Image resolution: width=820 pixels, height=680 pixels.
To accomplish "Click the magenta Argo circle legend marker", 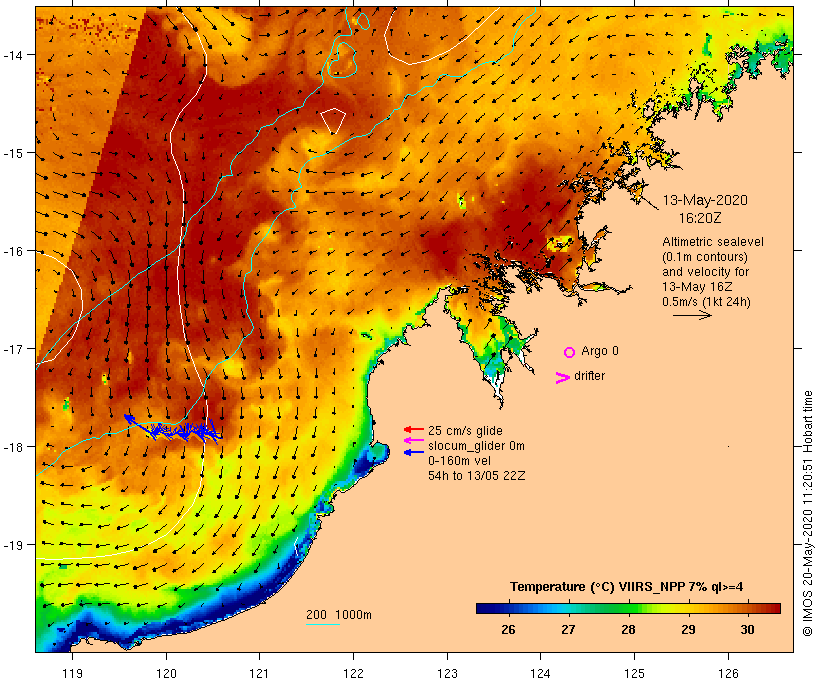I will (x=570, y=352).
